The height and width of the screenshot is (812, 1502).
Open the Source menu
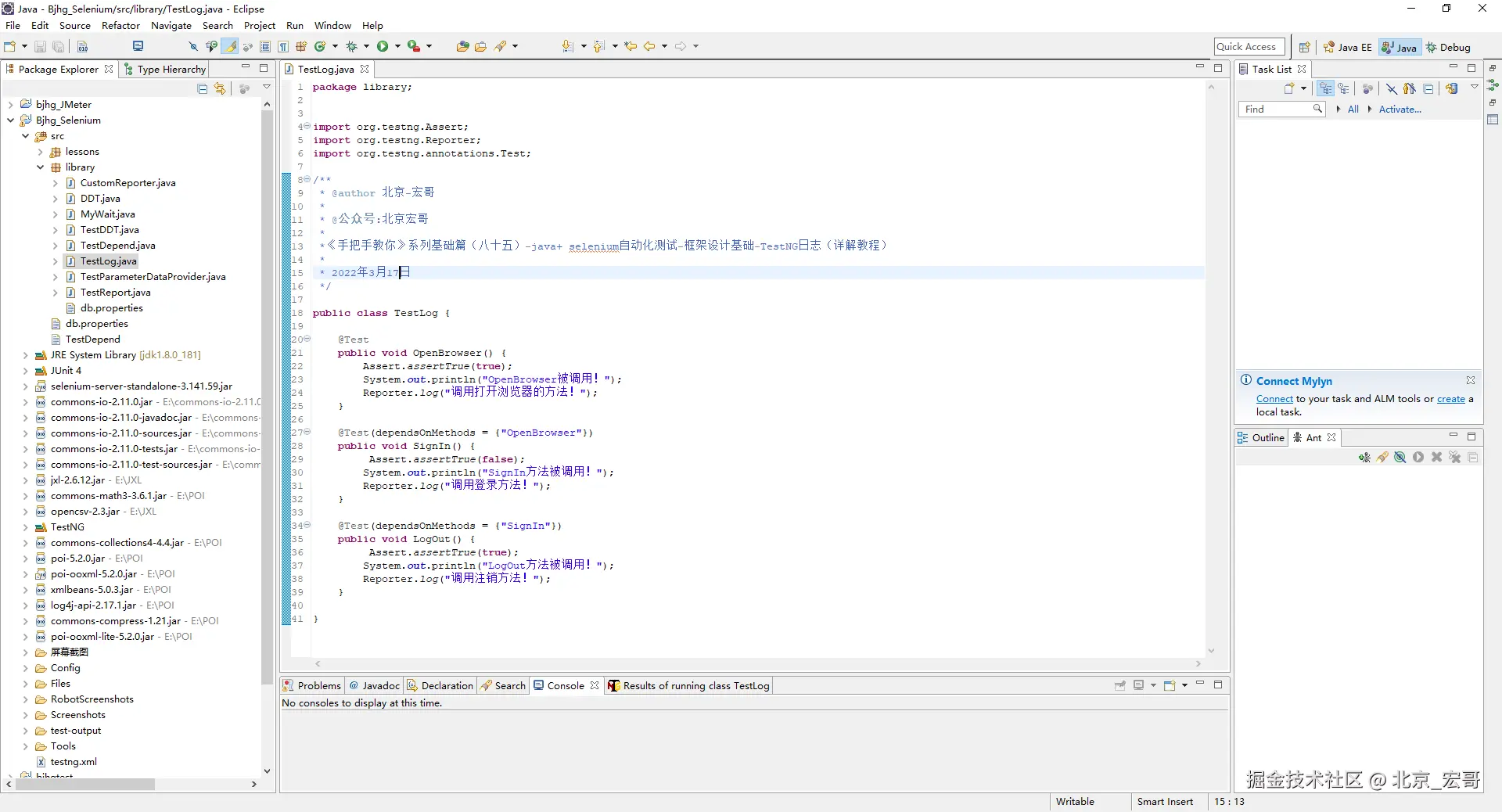pyautogui.click(x=75, y=25)
